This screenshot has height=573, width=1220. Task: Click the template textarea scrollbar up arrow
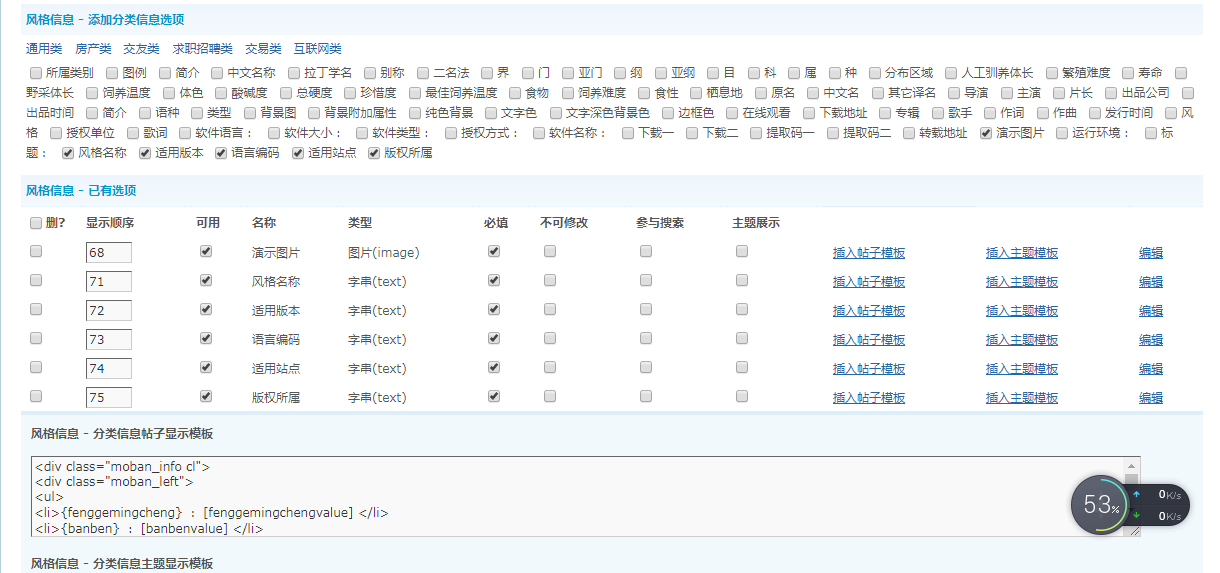pyautogui.click(x=1132, y=465)
